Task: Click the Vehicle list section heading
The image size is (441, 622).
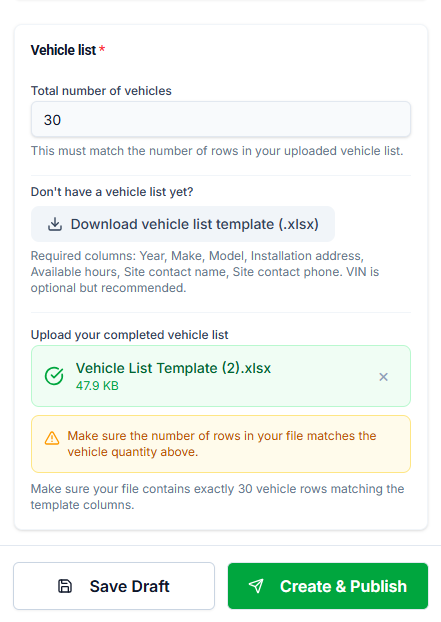Action: pyautogui.click(x=63, y=50)
